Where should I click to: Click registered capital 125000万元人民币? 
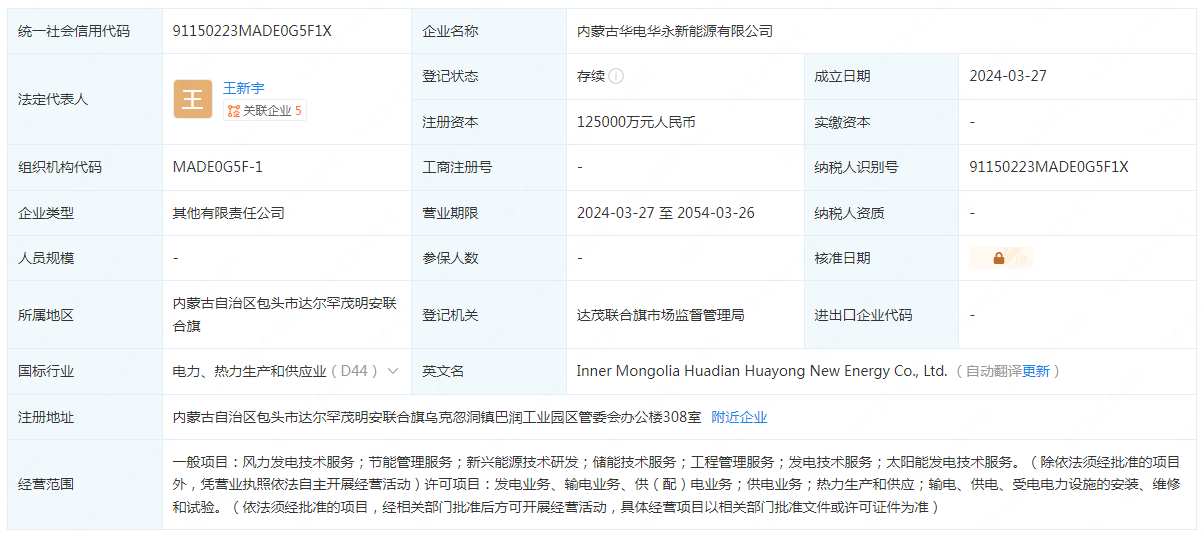coord(636,122)
